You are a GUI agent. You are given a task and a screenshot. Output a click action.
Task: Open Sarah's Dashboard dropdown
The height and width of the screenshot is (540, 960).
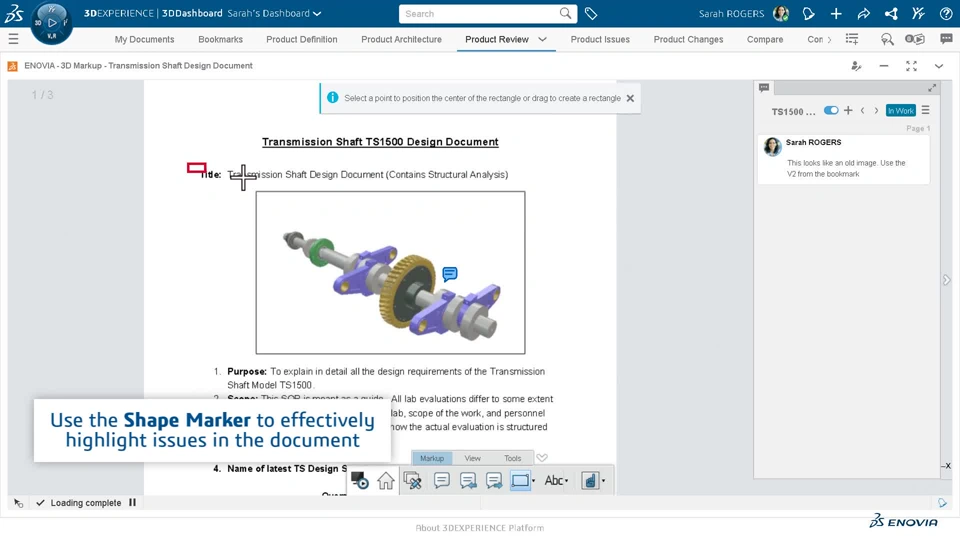click(x=274, y=13)
